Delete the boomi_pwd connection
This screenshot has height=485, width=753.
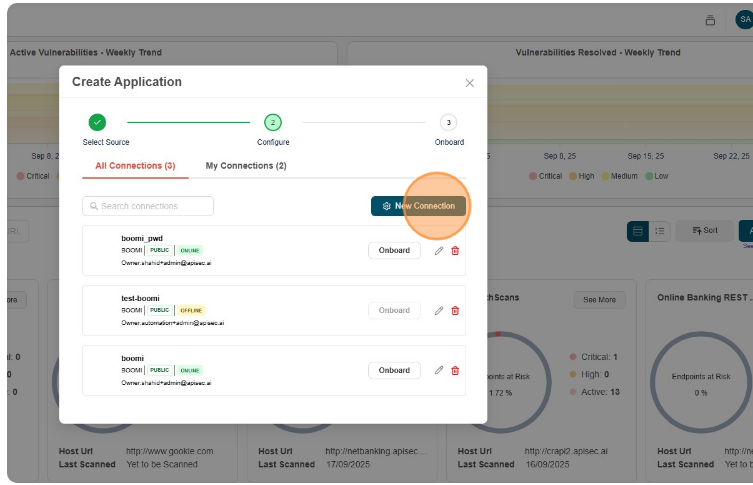coord(455,250)
